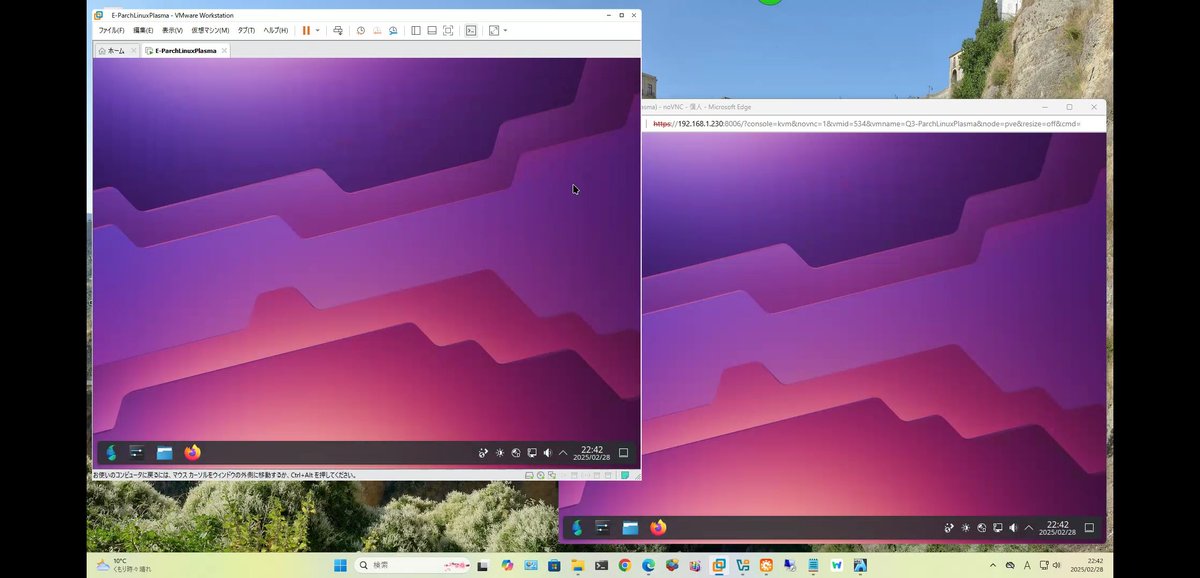
Task: Open the 編集(E) menu in VMware
Action: coord(143,31)
